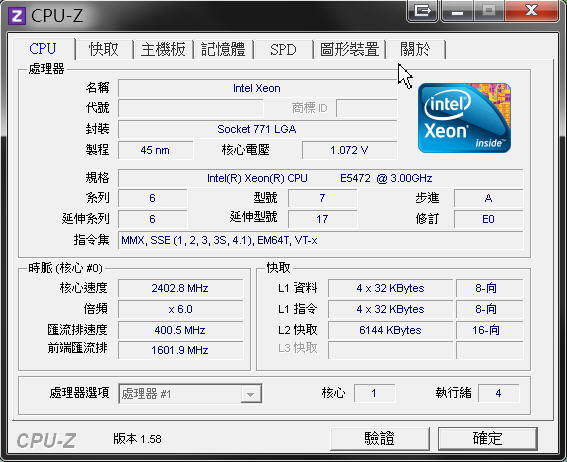The height and width of the screenshot is (462, 567).
Task: Switch to the 快取 tab
Action: (x=104, y=49)
